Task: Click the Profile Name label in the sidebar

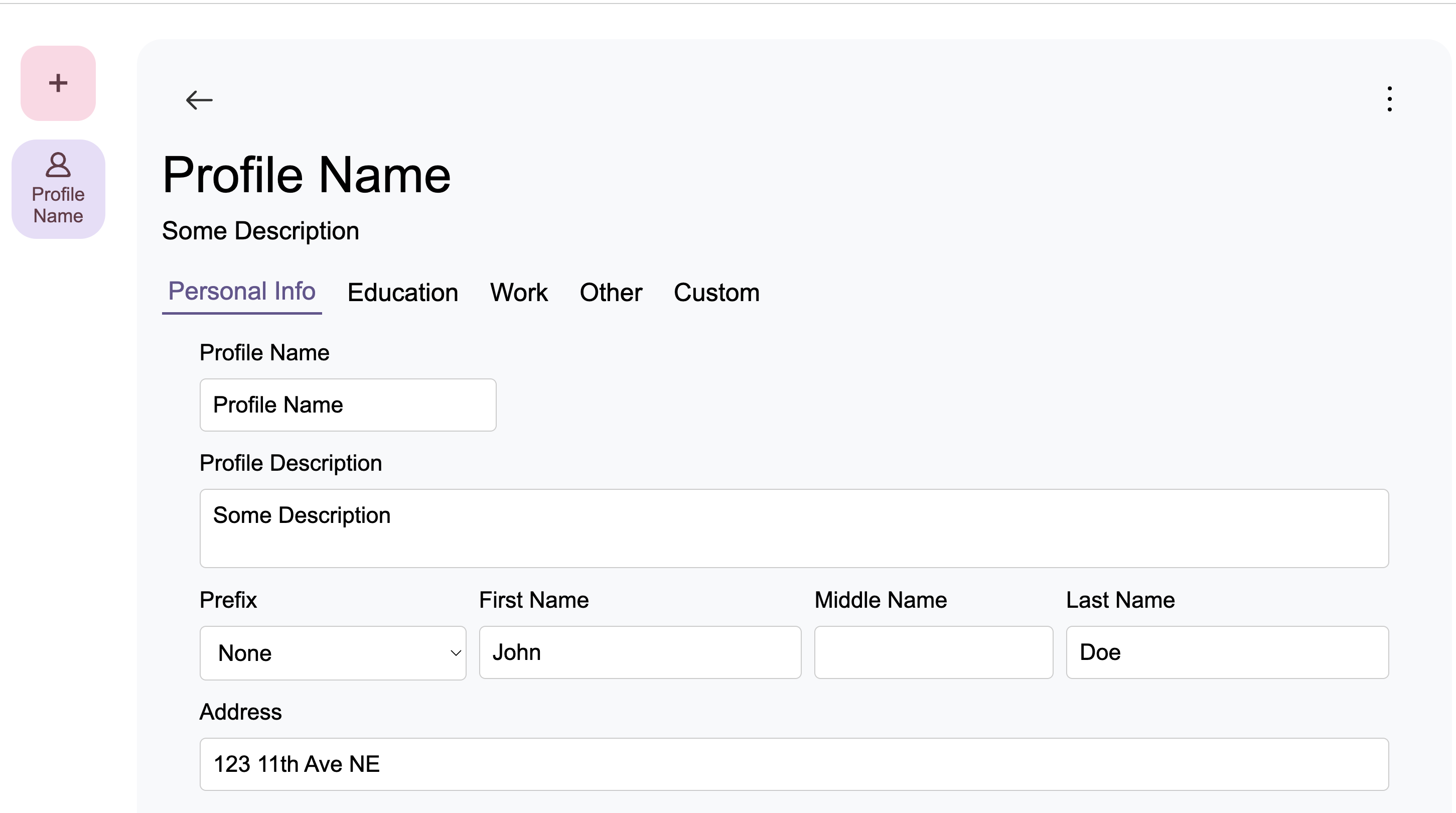Action: point(58,205)
